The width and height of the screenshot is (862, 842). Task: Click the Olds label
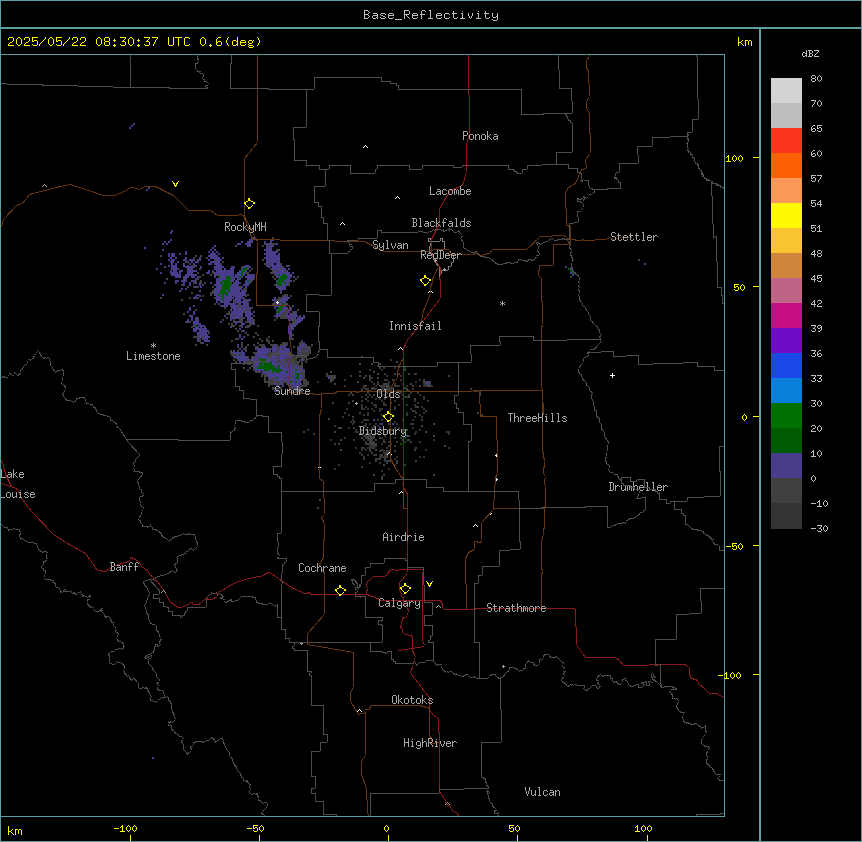tap(389, 394)
